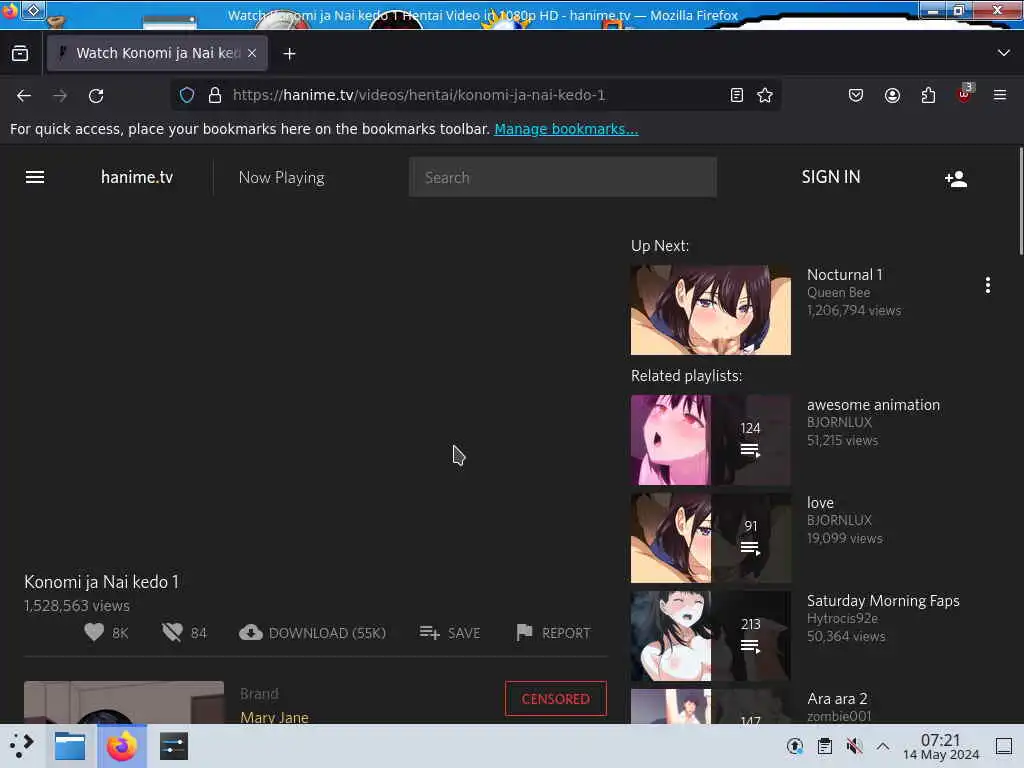Open tracking protection shield panel
The image size is (1024, 768).
coord(187,95)
